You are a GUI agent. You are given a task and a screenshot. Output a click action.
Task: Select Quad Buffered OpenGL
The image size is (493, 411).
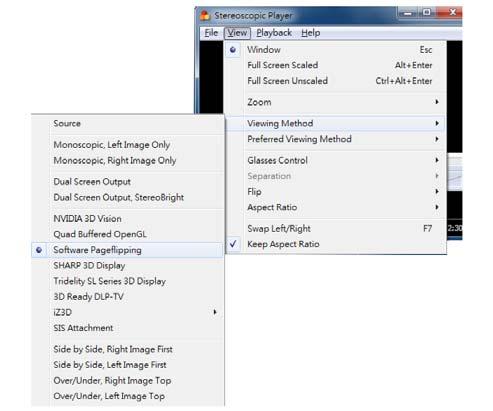coord(128,234)
